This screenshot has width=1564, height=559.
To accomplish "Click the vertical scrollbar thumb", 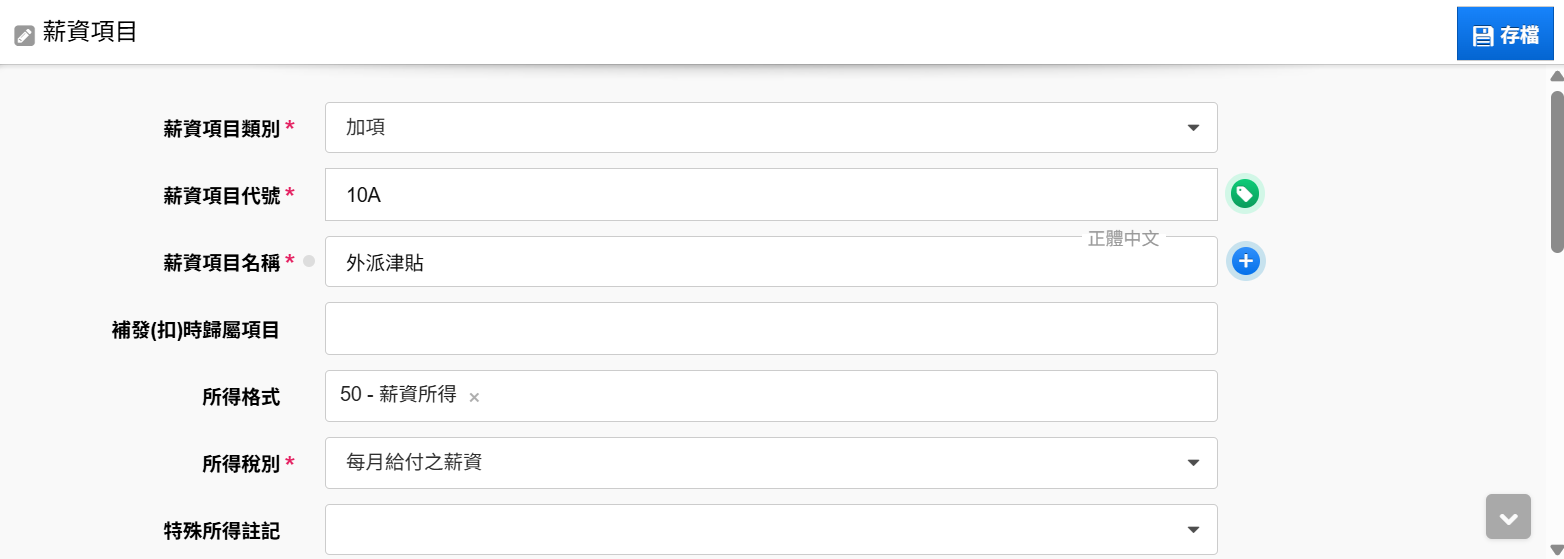I will [x=1557, y=170].
